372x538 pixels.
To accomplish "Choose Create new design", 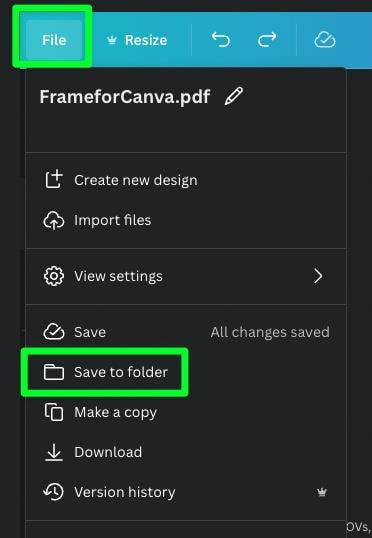I will pos(186,180).
